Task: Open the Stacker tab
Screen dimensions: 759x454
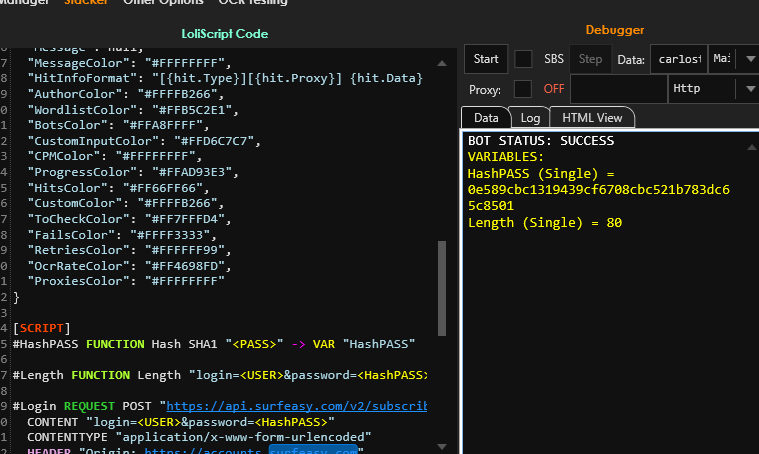Action: [x=86, y=2]
